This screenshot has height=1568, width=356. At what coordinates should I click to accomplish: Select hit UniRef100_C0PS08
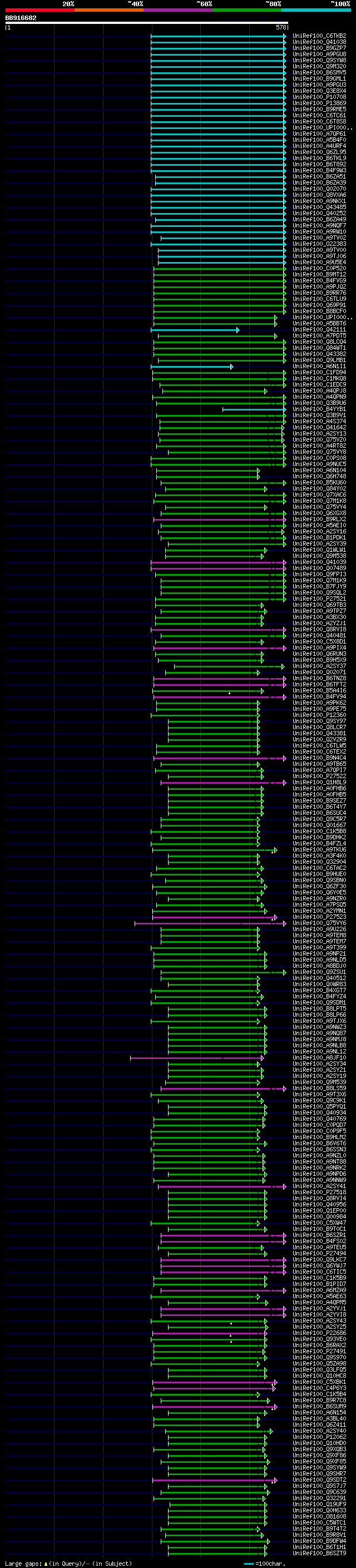point(319,458)
